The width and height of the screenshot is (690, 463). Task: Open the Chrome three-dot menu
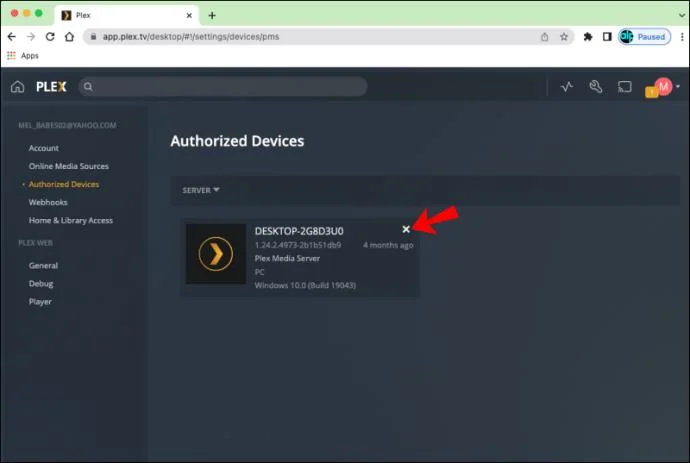pos(682,37)
